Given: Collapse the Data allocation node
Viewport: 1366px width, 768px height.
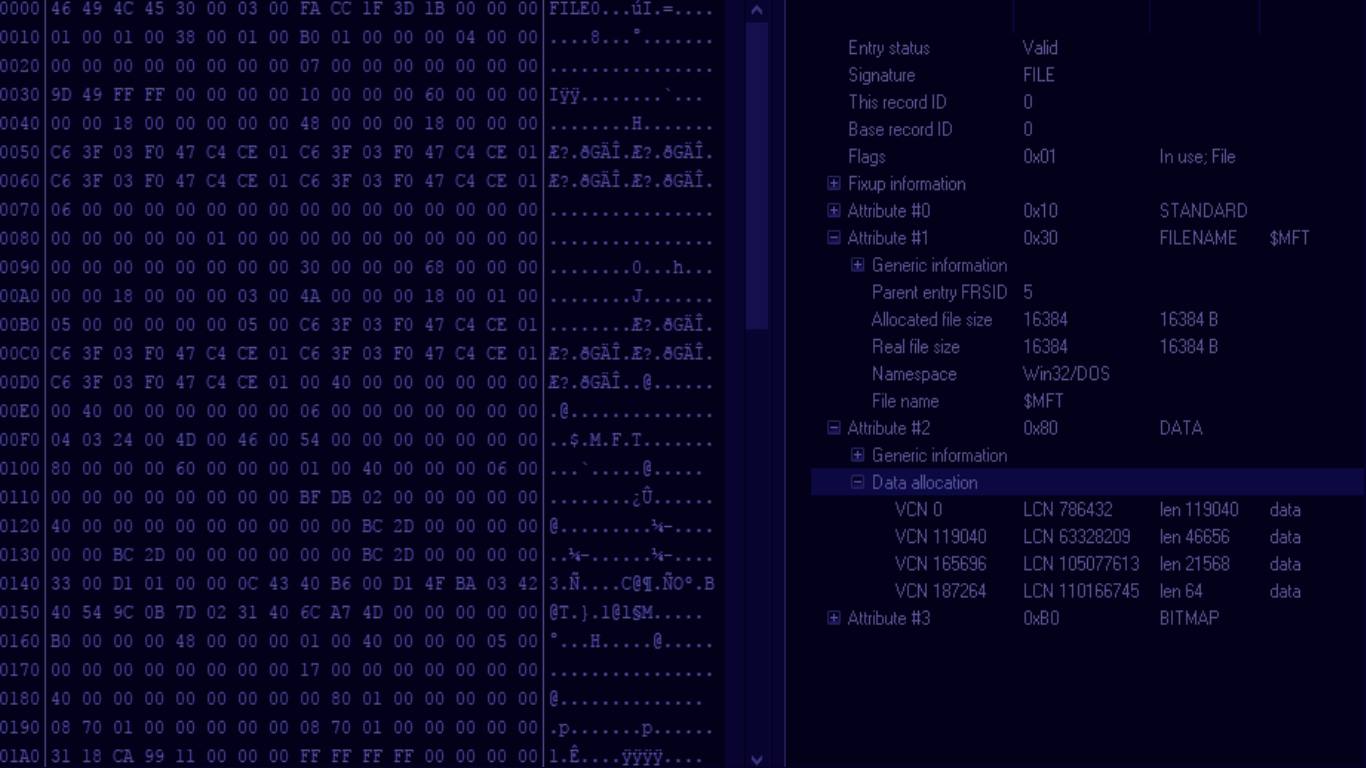Looking at the screenshot, I should click(x=857, y=482).
